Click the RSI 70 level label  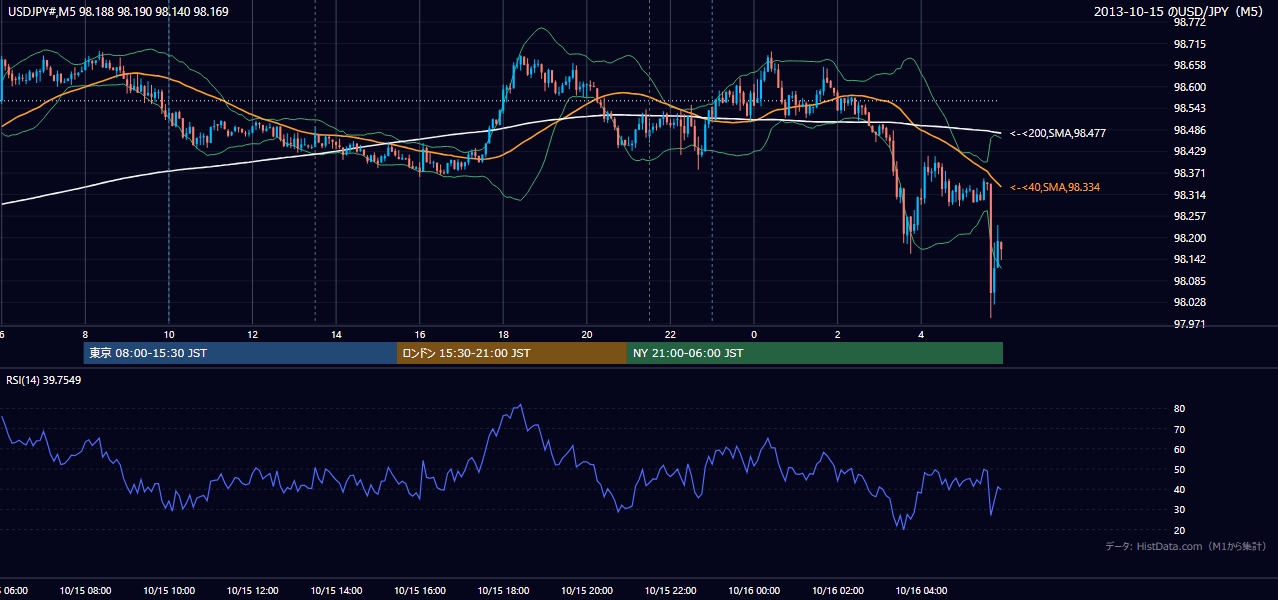(x=1179, y=429)
